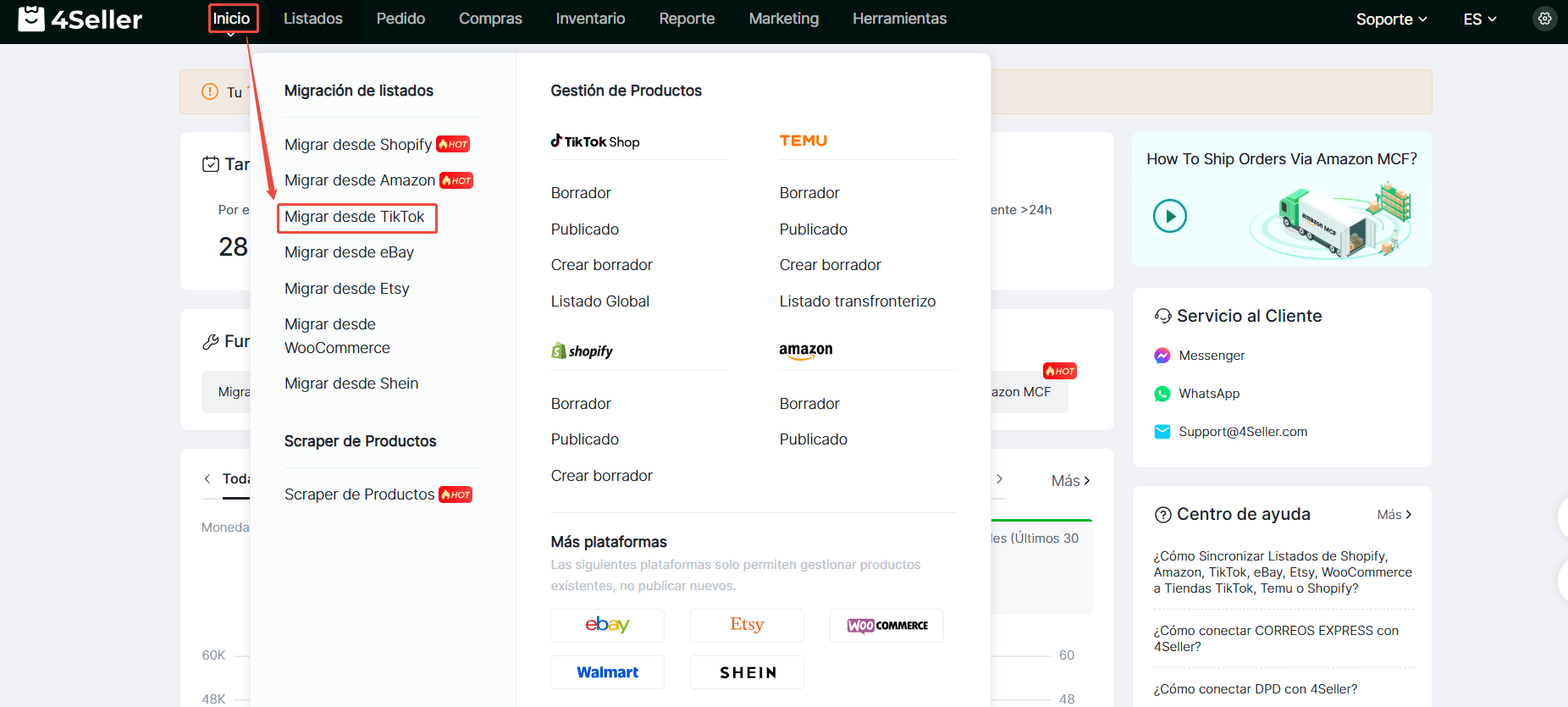Select the WooCommerce platform card
The width and height of the screenshot is (1568, 707).
coord(886,626)
